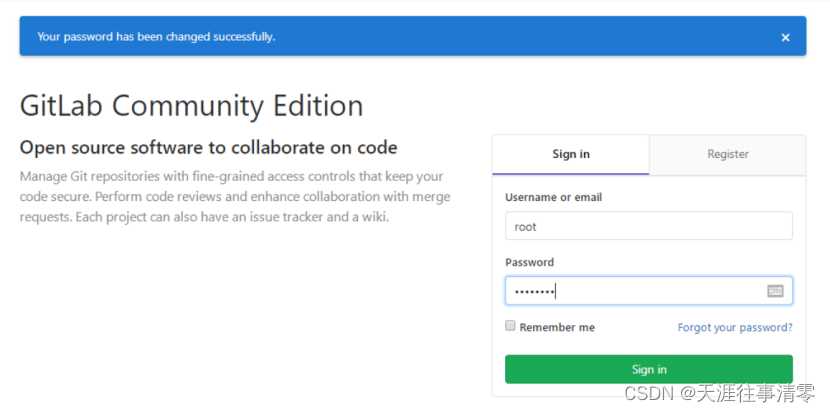Click the green Sign in button
The height and width of the screenshot is (412, 830).
(649, 369)
